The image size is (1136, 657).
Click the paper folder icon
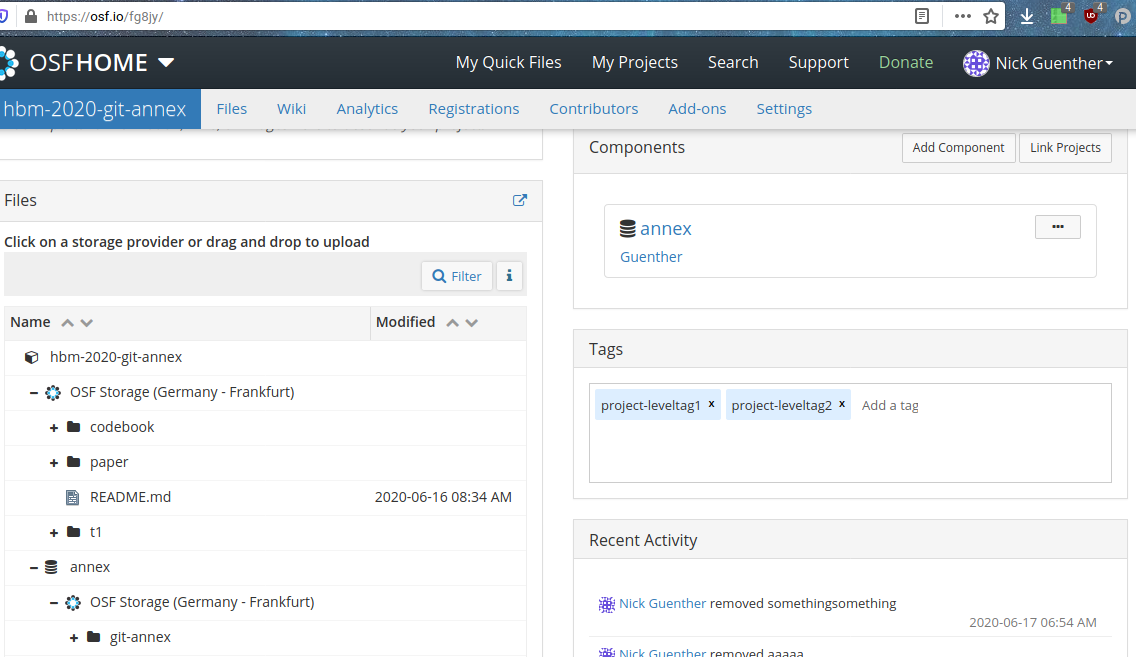tap(73, 461)
